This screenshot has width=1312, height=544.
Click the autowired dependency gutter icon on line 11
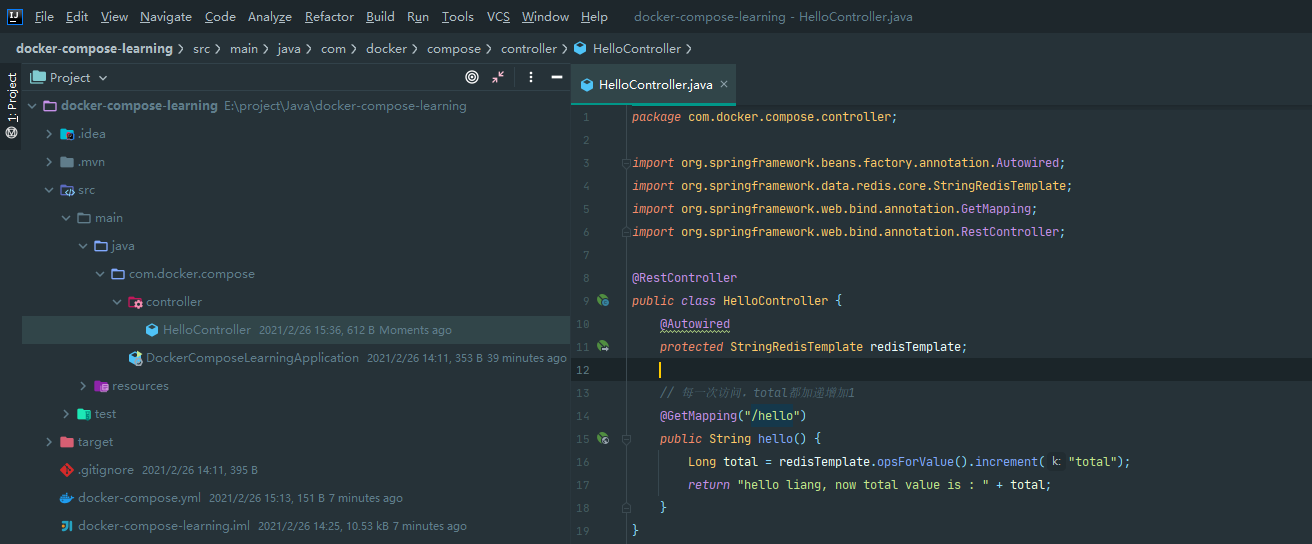[603, 346]
